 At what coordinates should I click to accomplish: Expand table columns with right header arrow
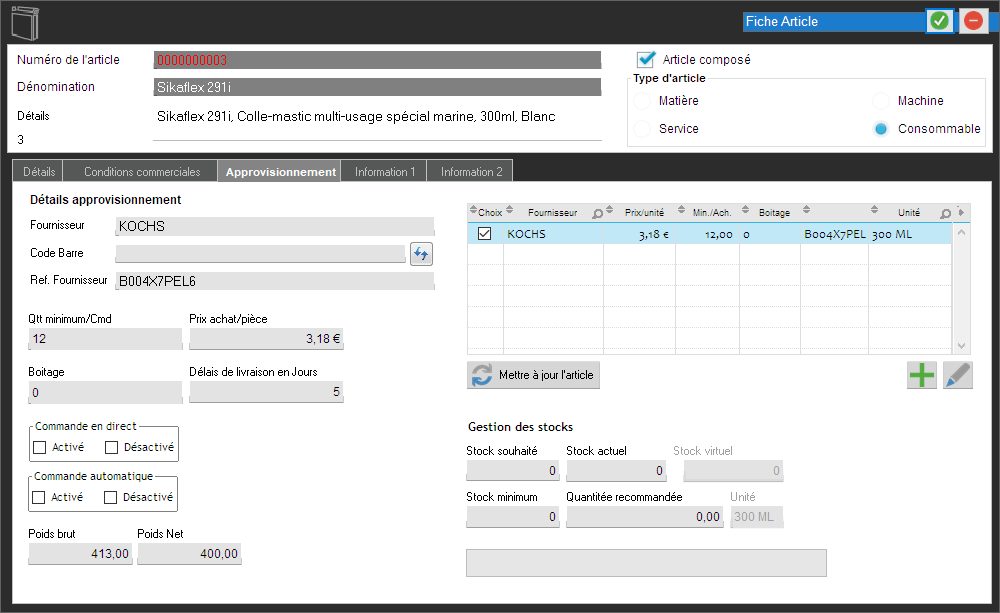coord(962,212)
